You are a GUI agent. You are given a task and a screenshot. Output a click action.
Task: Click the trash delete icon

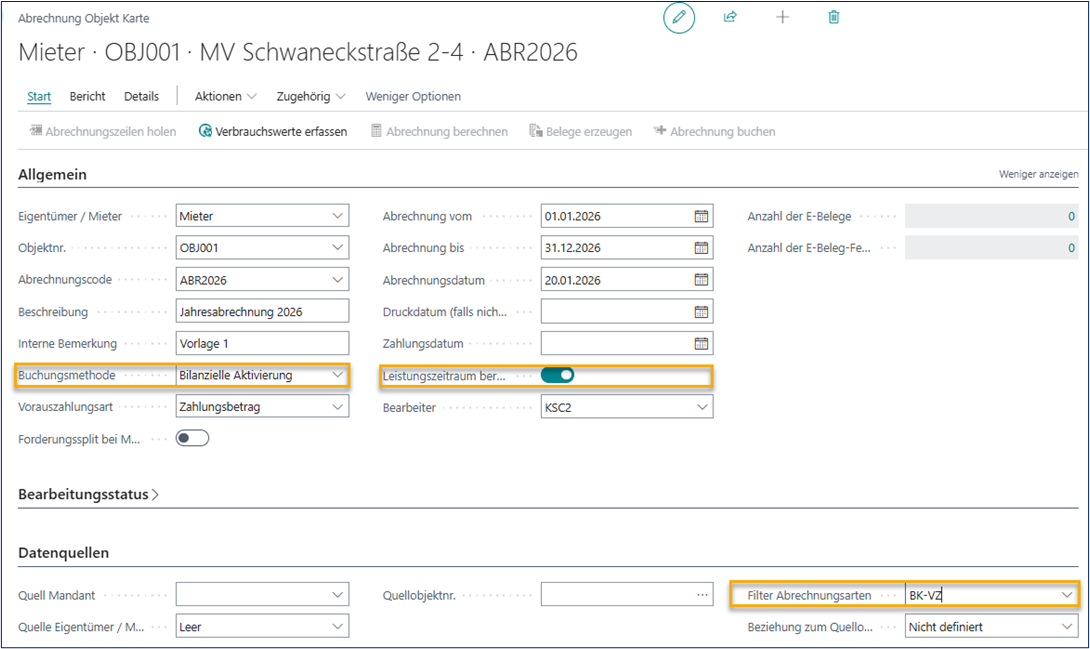click(834, 17)
